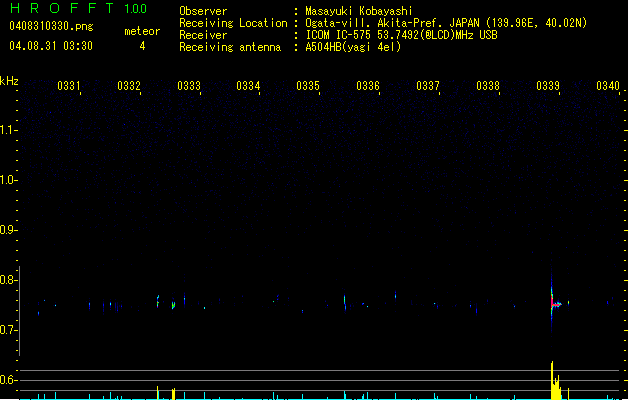Image resolution: width=629 pixels, height=400 pixels.
Task: Click time marker 0335
Action: 308,86
